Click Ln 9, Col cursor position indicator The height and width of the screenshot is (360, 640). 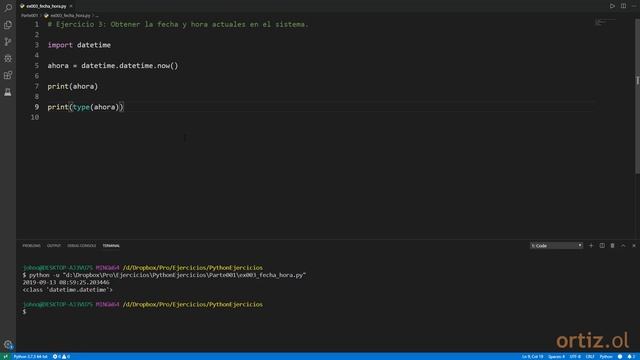[x=532, y=357]
